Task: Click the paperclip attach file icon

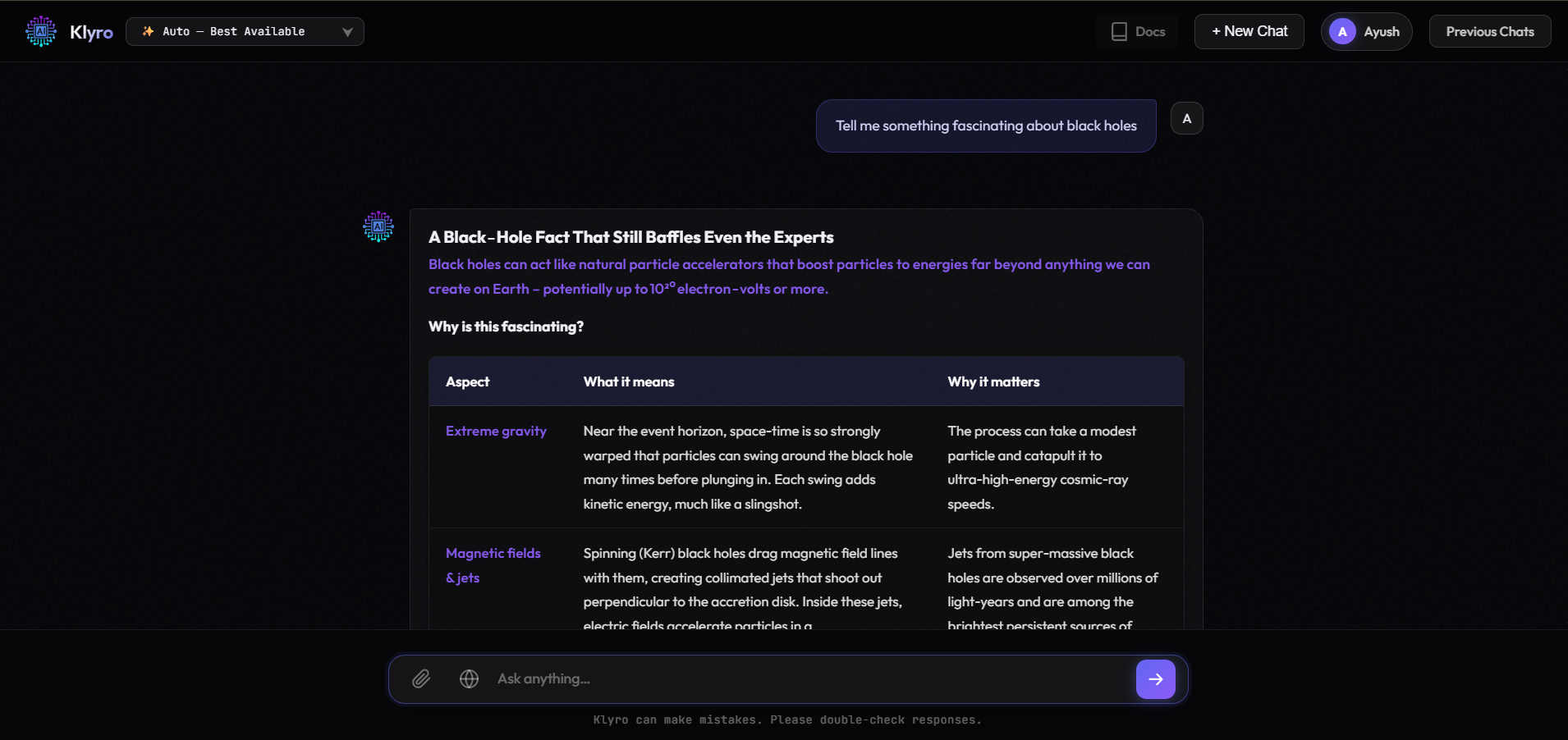Action: (x=421, y=678)
